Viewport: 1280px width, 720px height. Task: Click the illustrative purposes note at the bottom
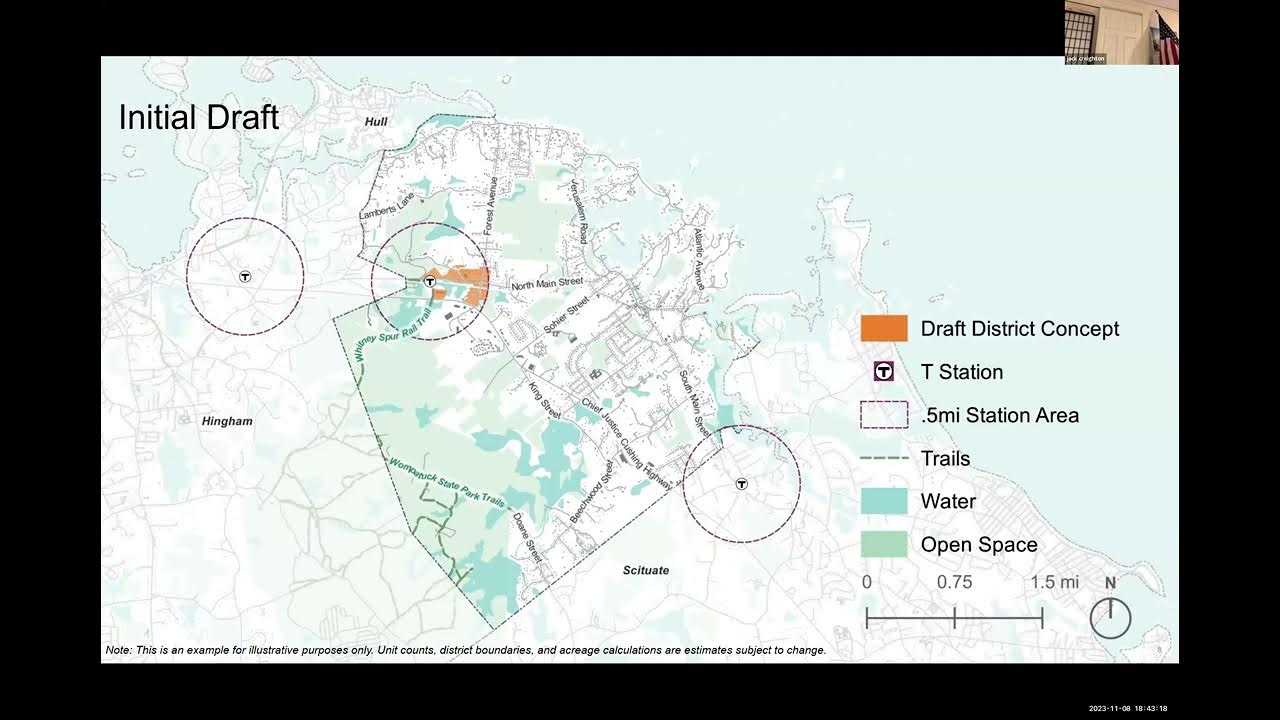466,650
